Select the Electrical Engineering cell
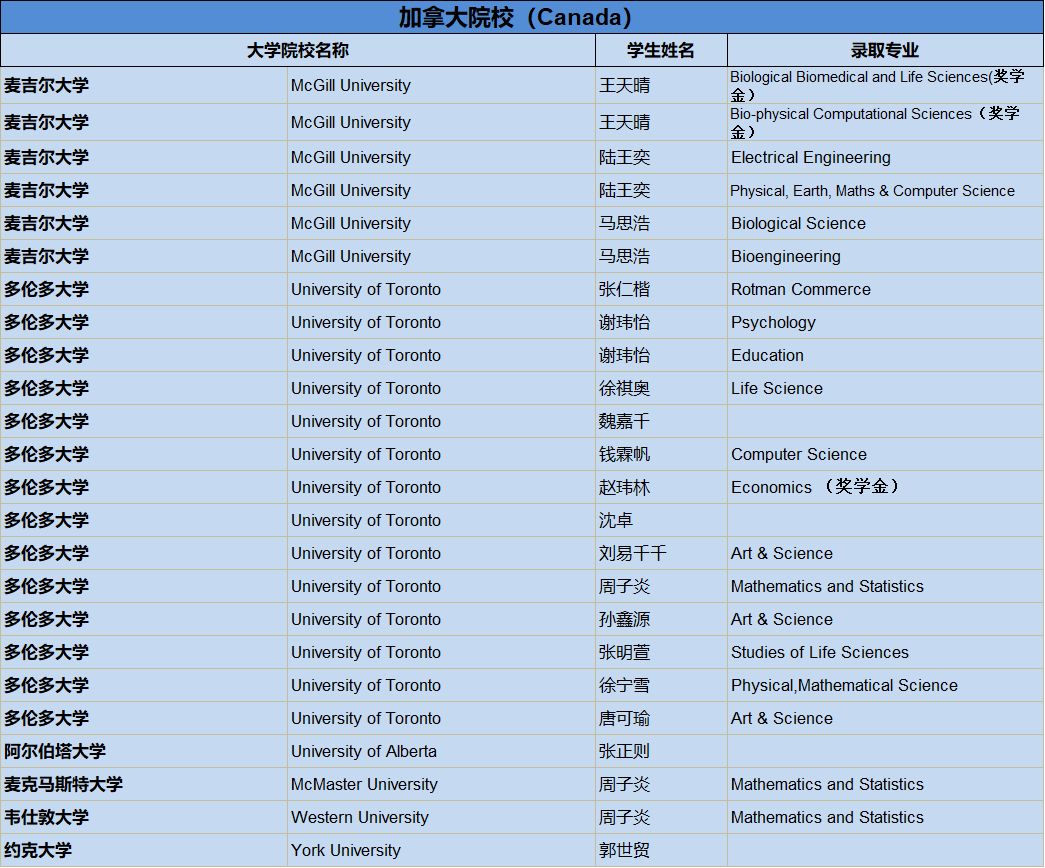This screenshot has height=868, width=1045. coord(885,157)
